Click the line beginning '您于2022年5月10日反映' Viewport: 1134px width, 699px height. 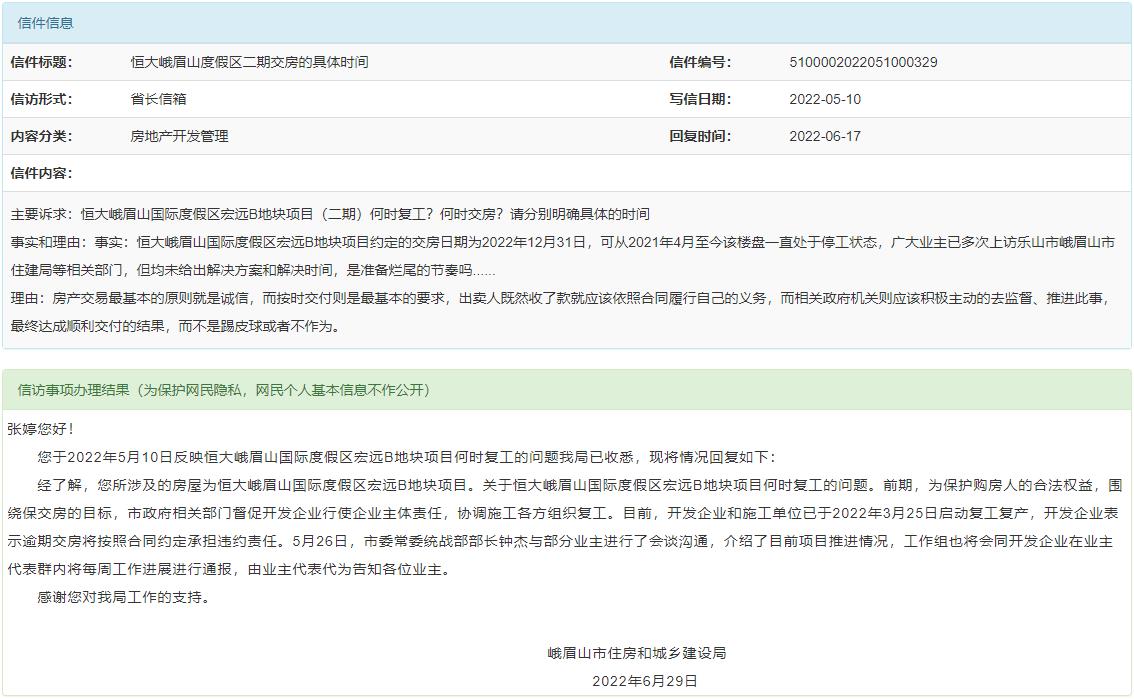tap(406, 457)
